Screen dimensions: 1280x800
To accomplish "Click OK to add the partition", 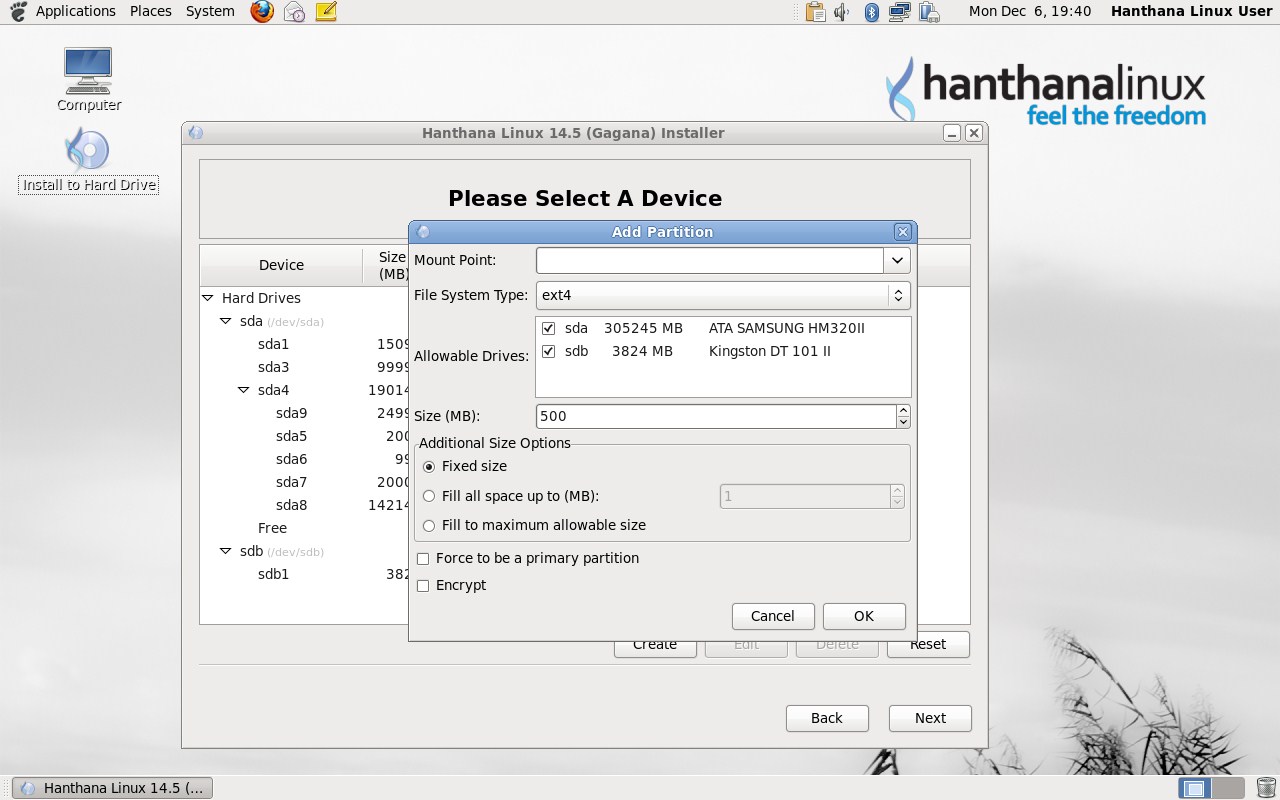I will pyautogui.click(x=863, y=616).
